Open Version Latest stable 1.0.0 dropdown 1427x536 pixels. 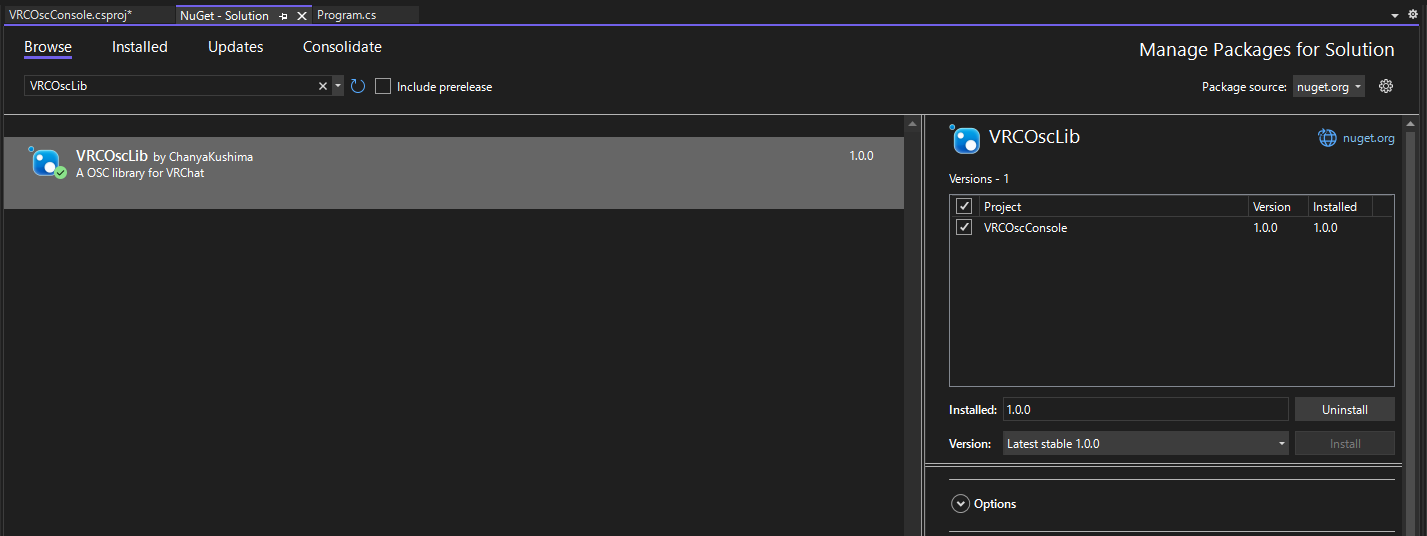click(1146, 443)
